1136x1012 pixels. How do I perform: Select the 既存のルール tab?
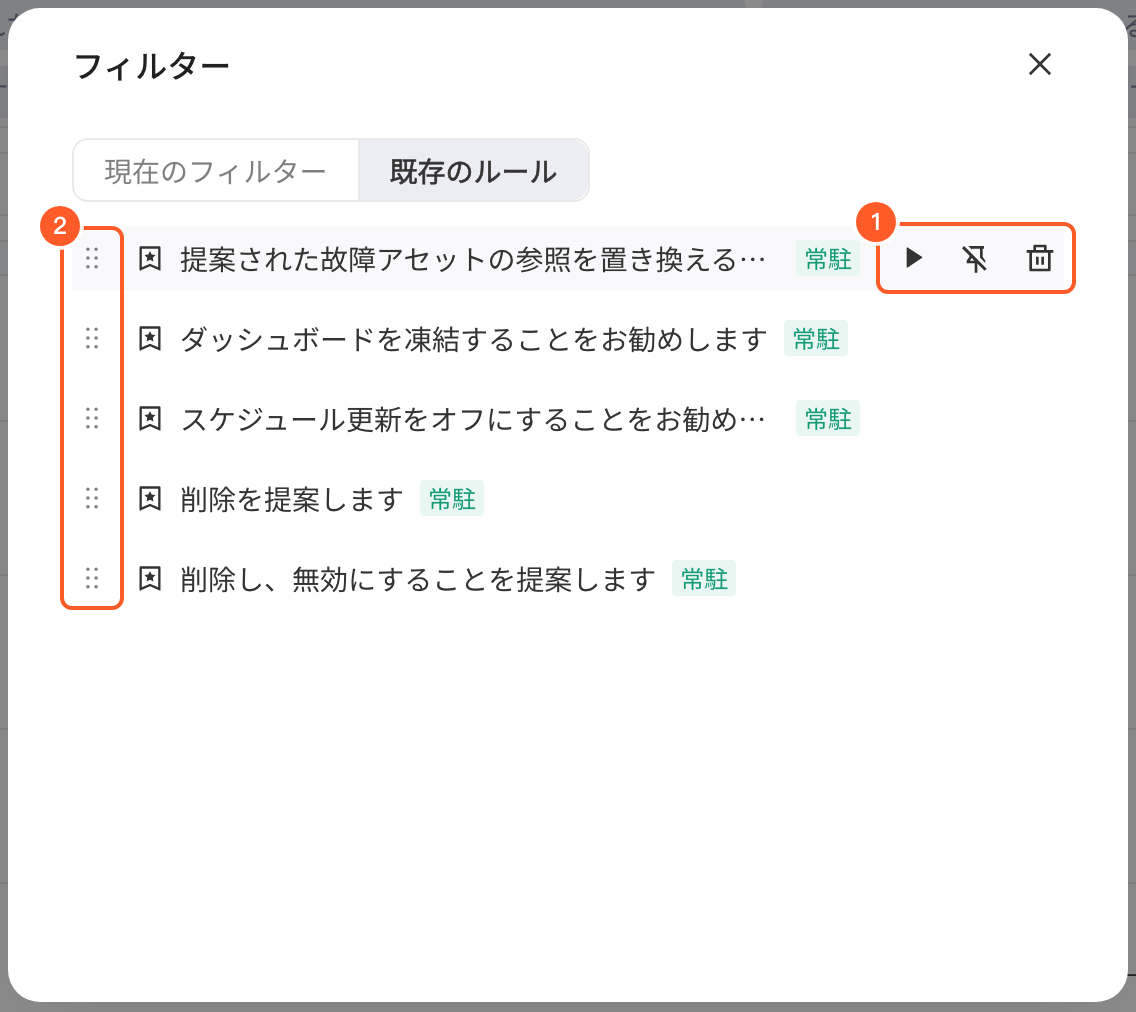[473, 171]
